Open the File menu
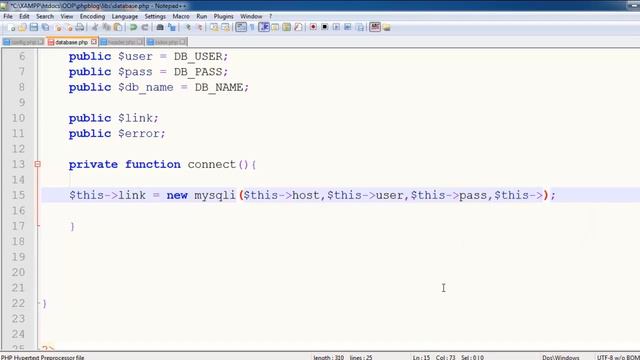 pos(8,16)
